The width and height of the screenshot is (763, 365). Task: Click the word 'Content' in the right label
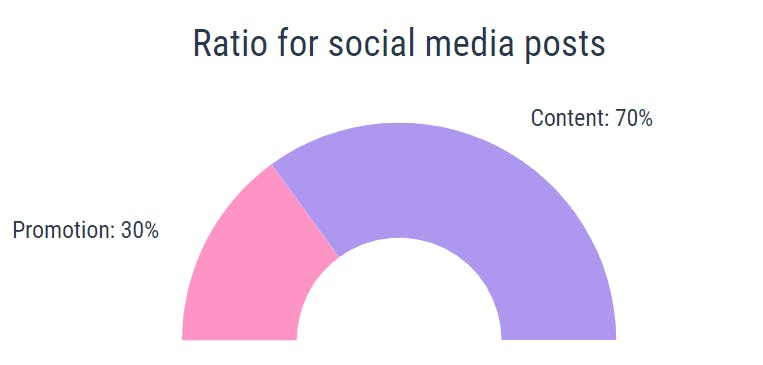click(568, 118)
